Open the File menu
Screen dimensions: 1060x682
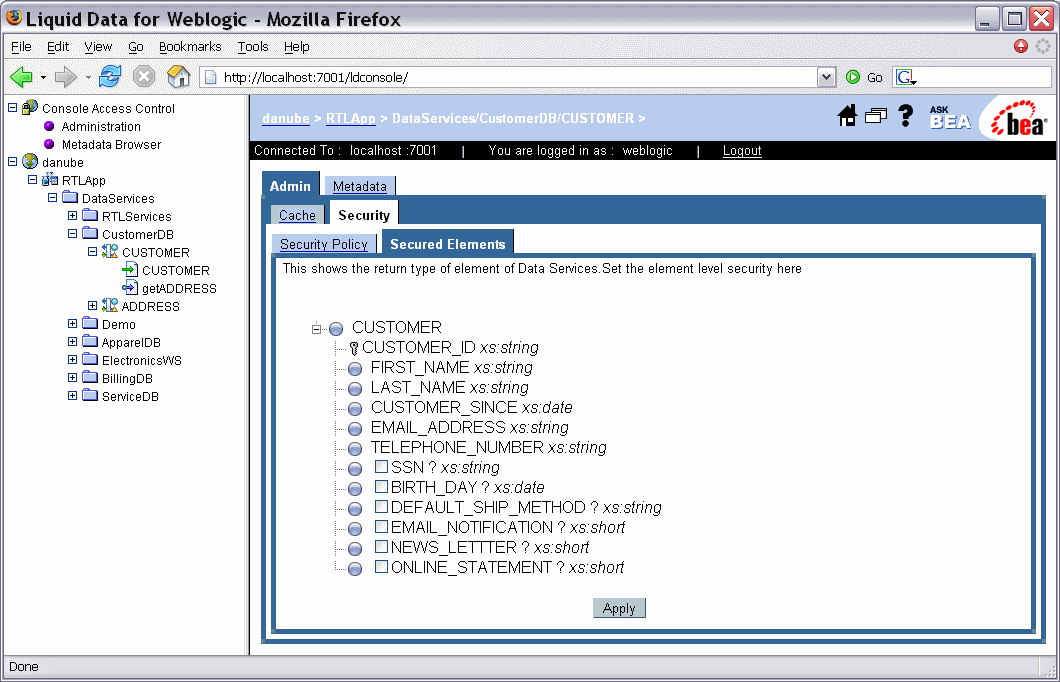coord(21,47)
